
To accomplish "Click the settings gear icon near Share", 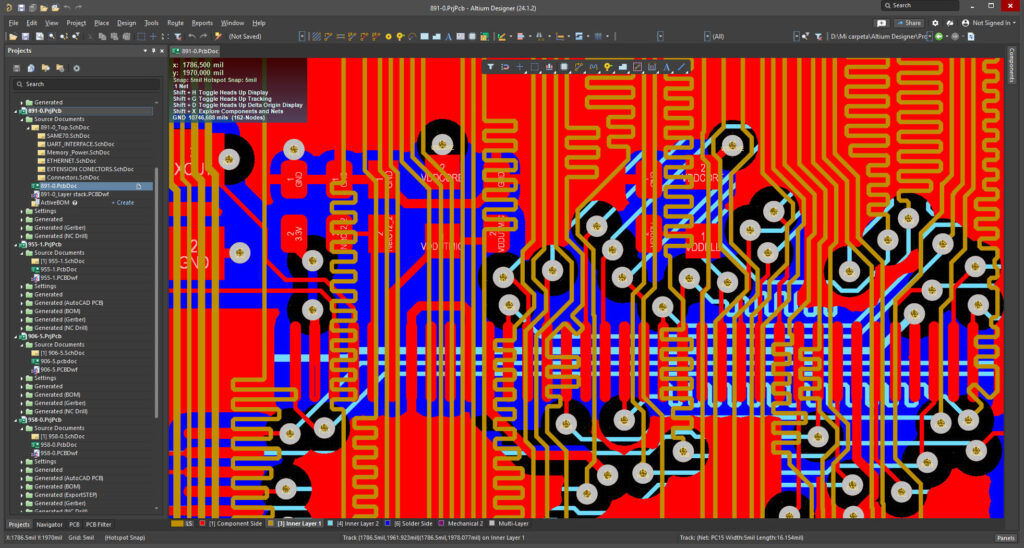I will [x=935, y=22].
